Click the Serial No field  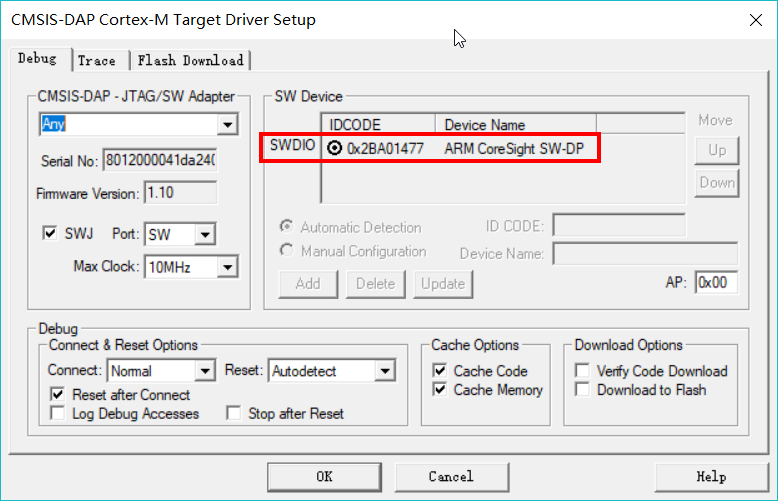(x=160, y=160)
